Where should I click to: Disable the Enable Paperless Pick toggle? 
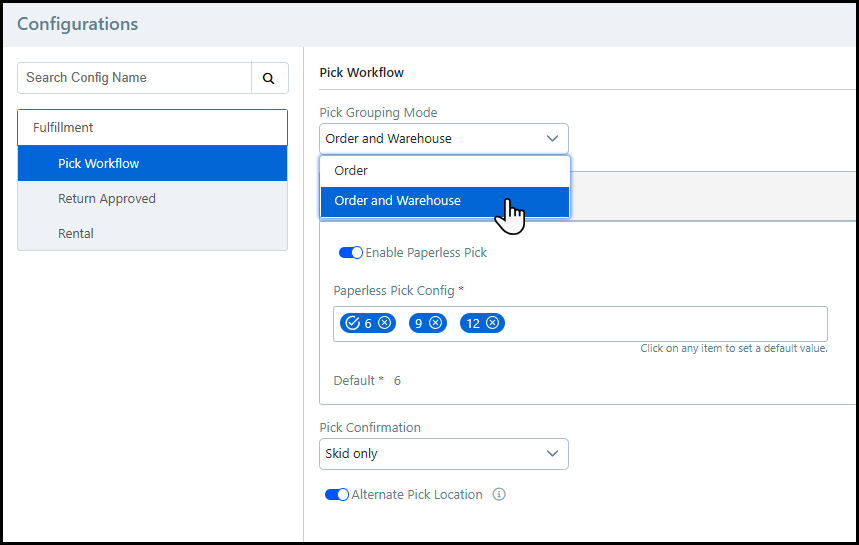tap(351, 253)
